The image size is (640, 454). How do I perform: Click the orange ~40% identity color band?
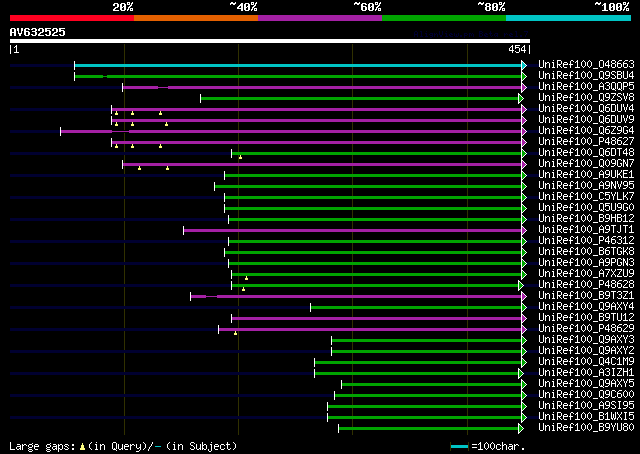pos(196,18)
